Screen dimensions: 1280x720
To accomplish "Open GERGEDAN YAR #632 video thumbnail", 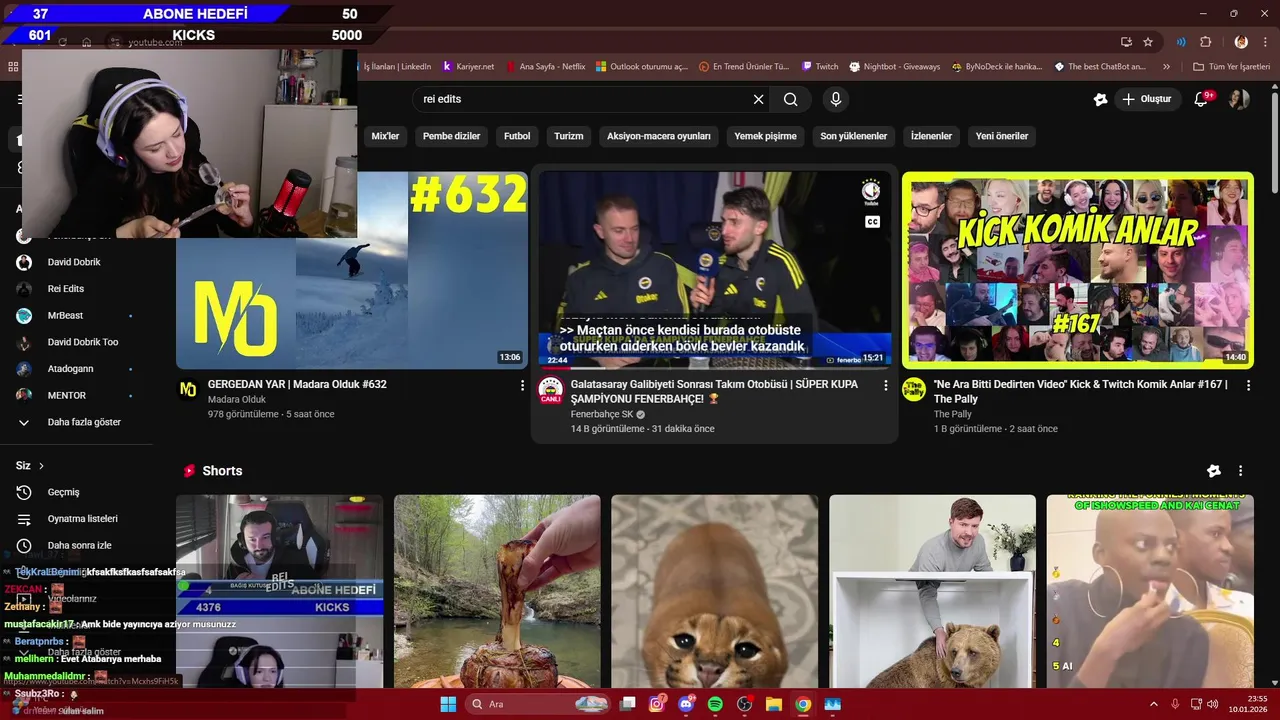I will (x=352, y=270).
